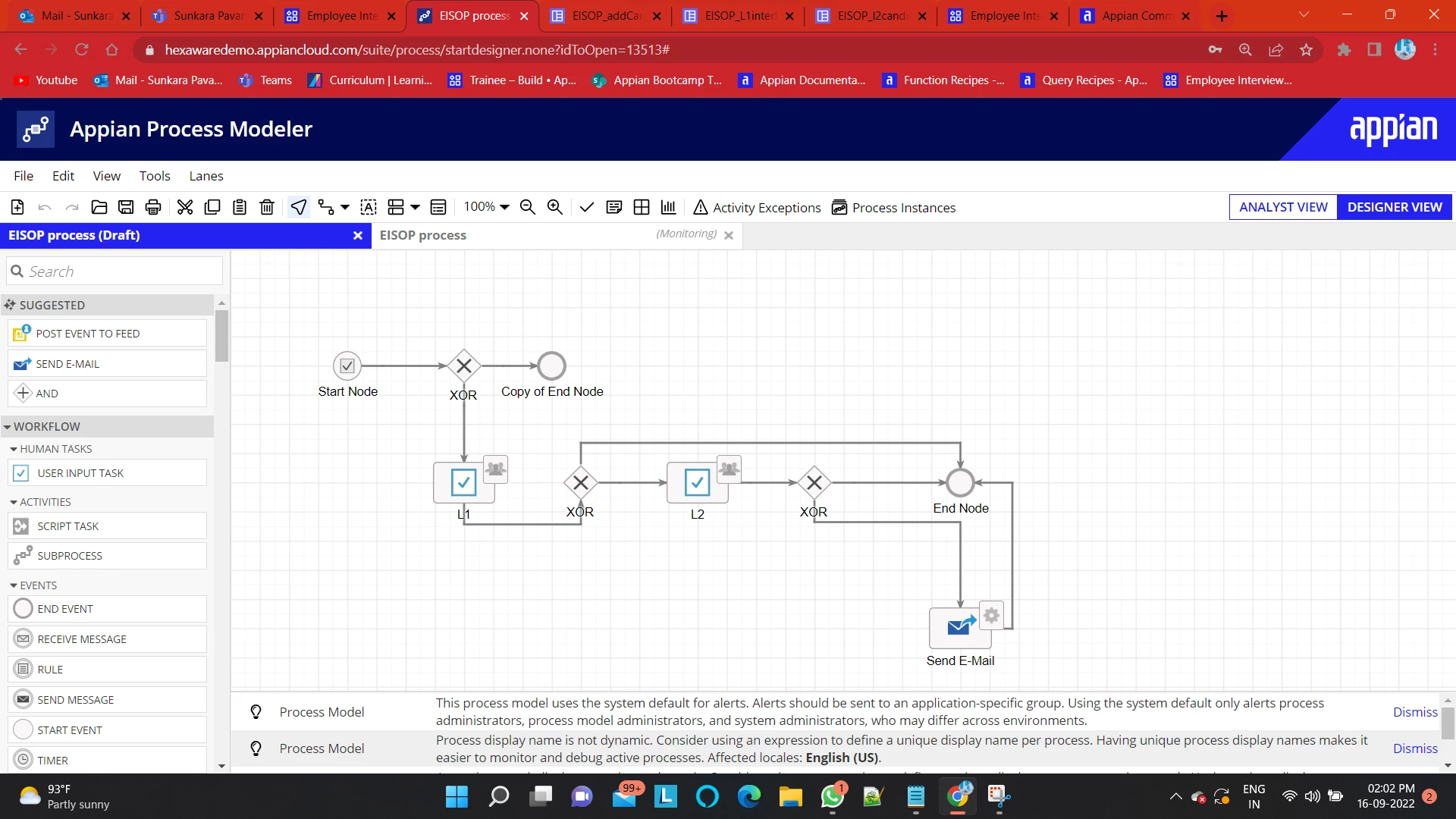Select the Start Node
Viewport: 1456px width, 819px height.
pos(347,366)
